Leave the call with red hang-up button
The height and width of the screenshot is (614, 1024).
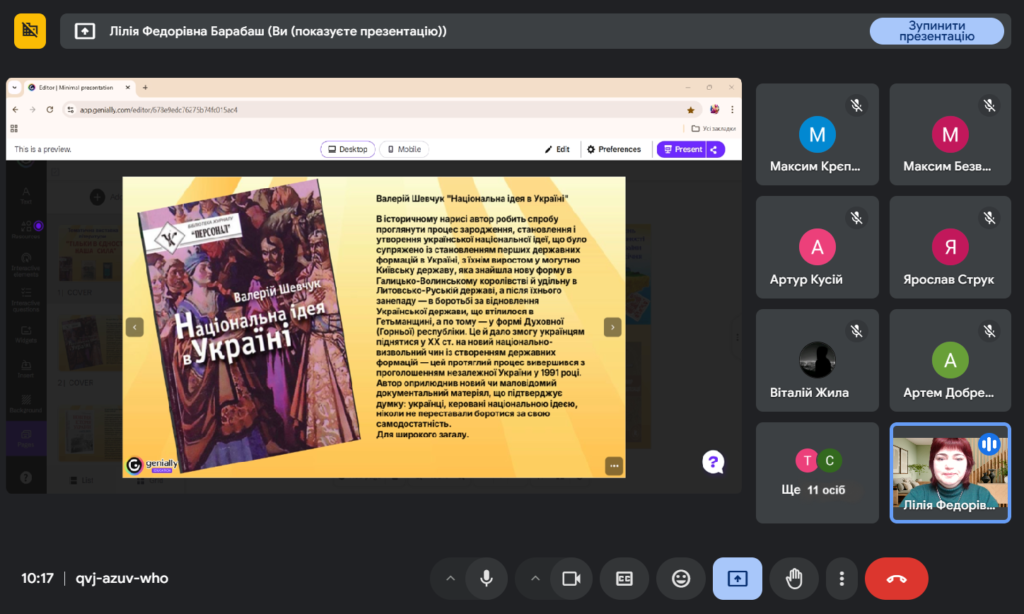pyautogui.click(x=896, y=578)
